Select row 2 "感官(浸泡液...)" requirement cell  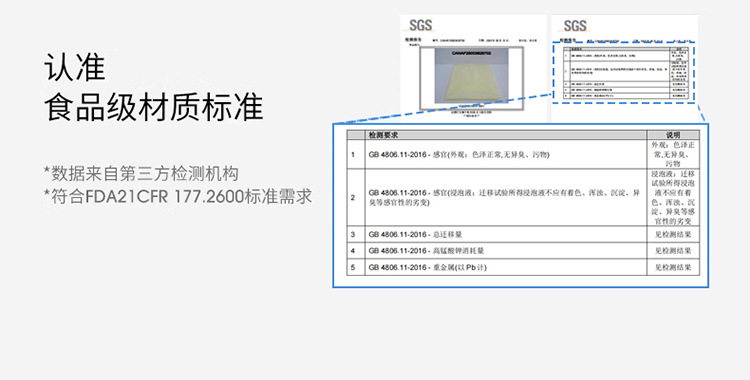(x=506, y=197)
